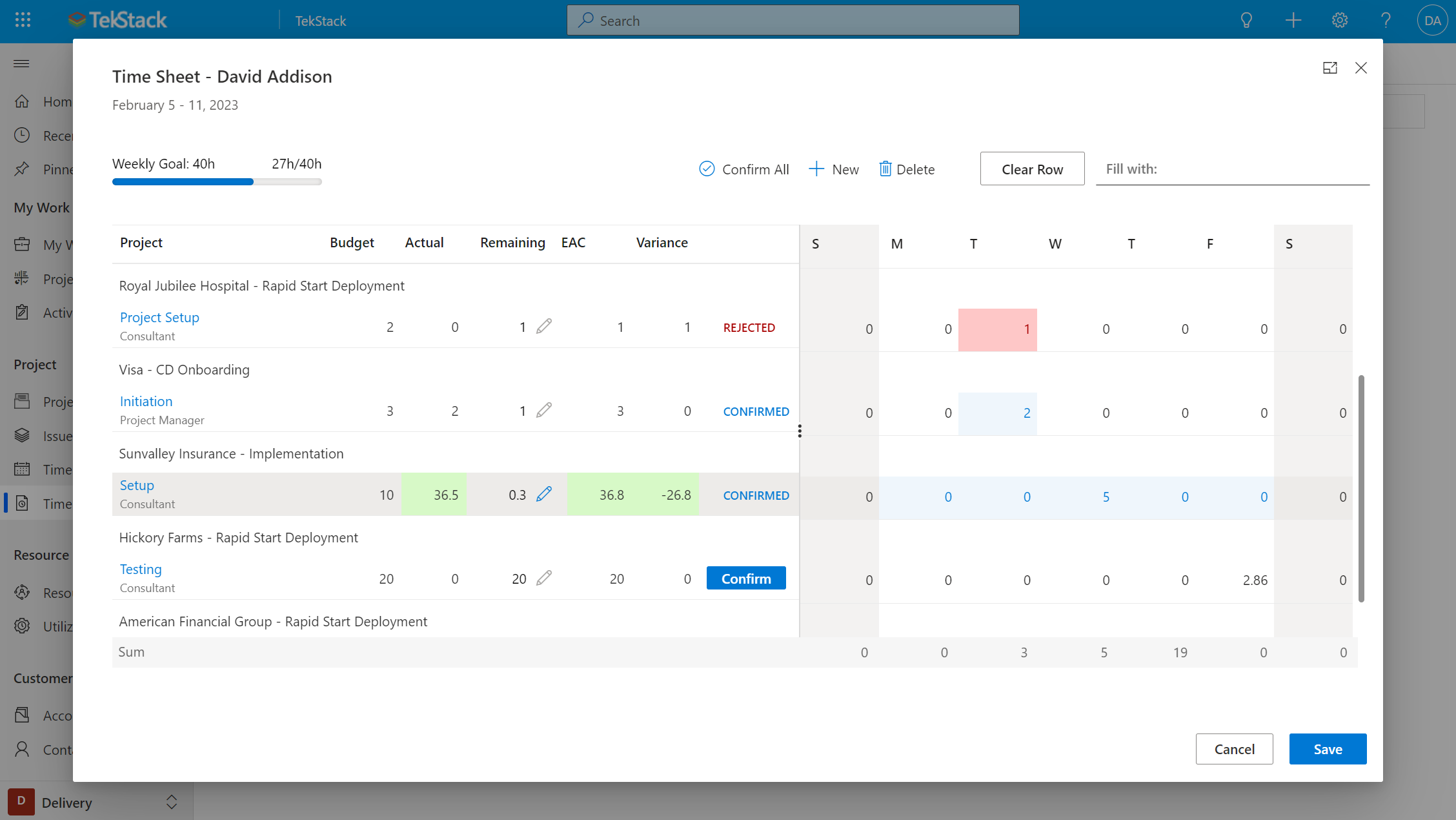Collapse the left navigation hamburger menu
Image resolution: width=1456 pixels, height=820 pixels.
point(21,63)
